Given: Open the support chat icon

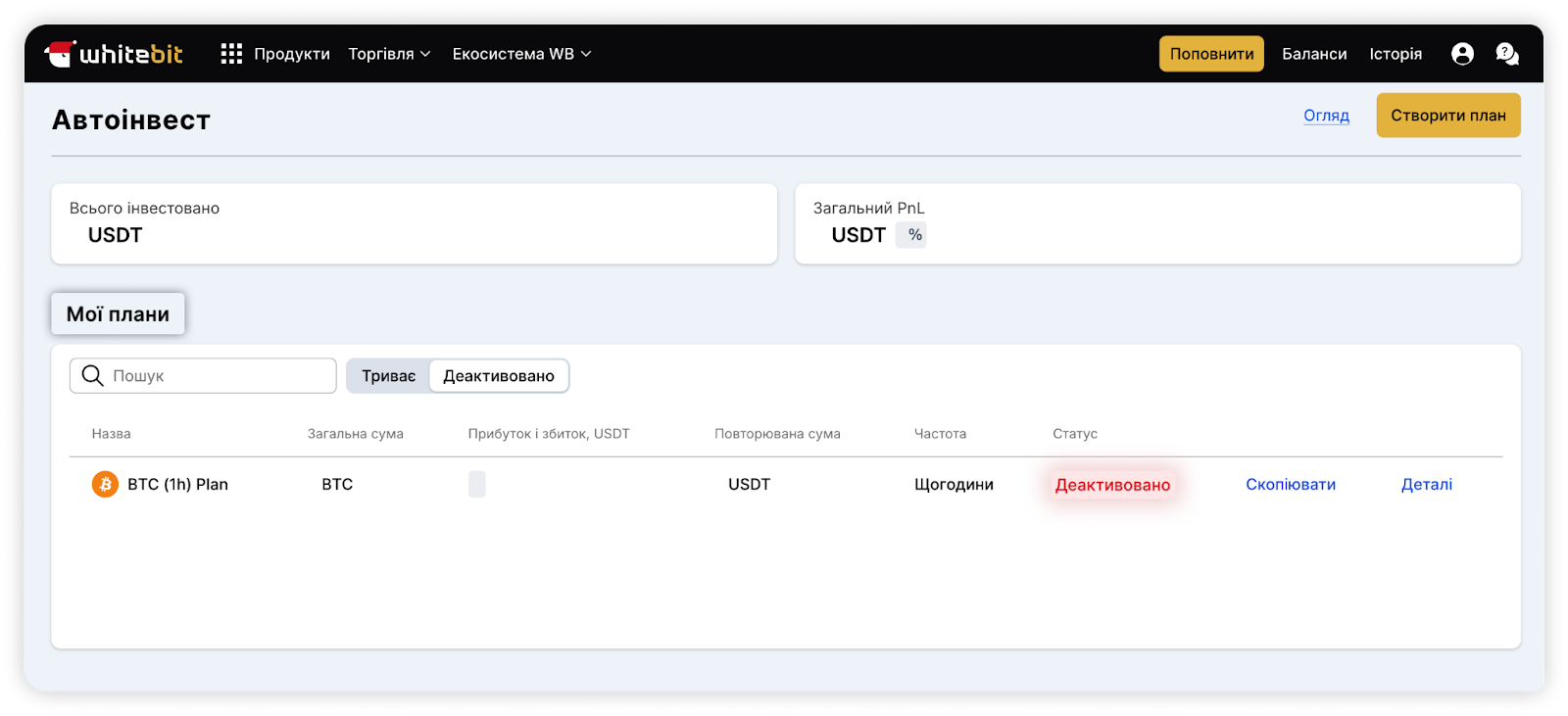Looking at the screenshot, I should point(1507,54).
